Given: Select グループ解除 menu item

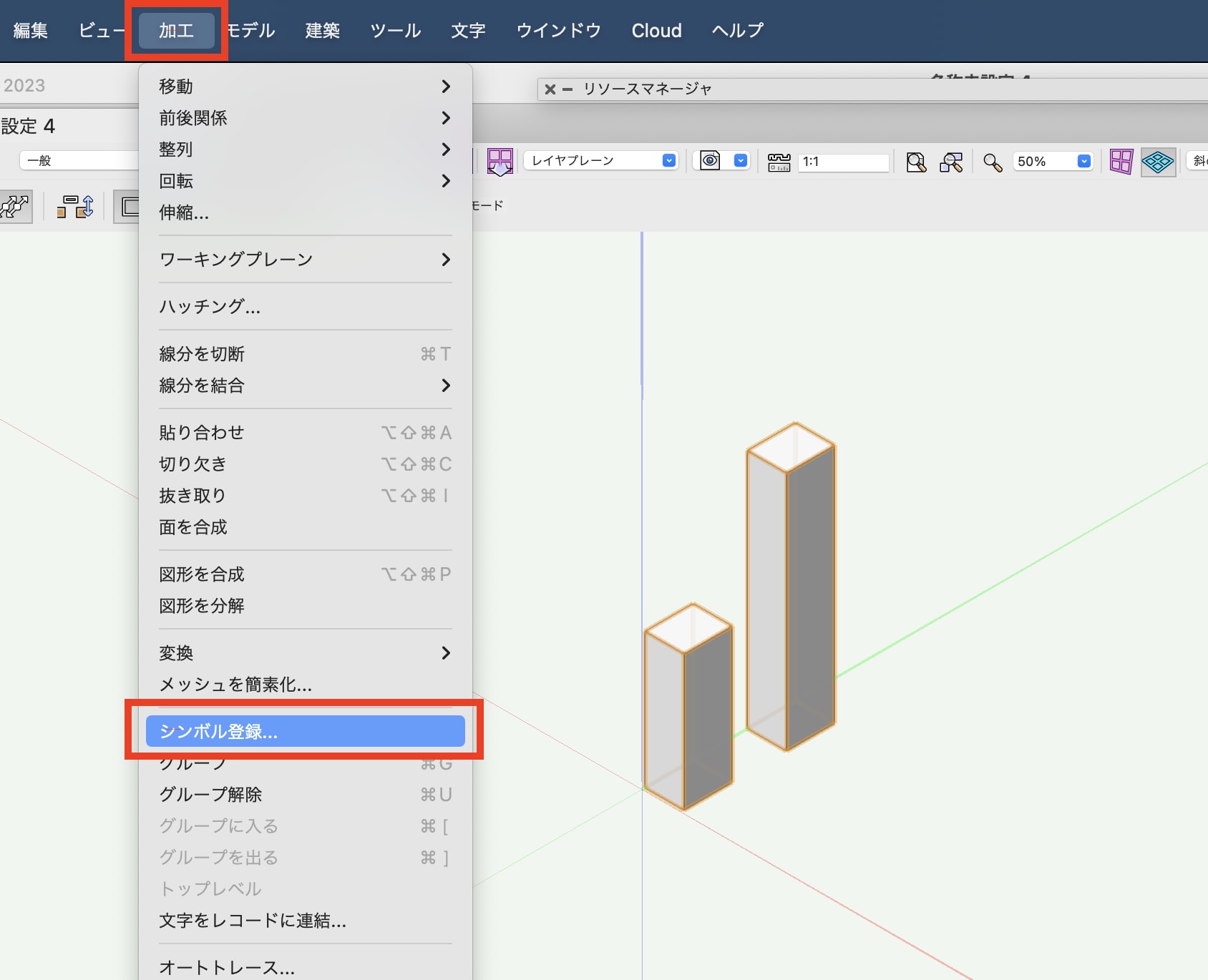Looking at the screenshot, I should pyautogui.click(x=306, y=795).
